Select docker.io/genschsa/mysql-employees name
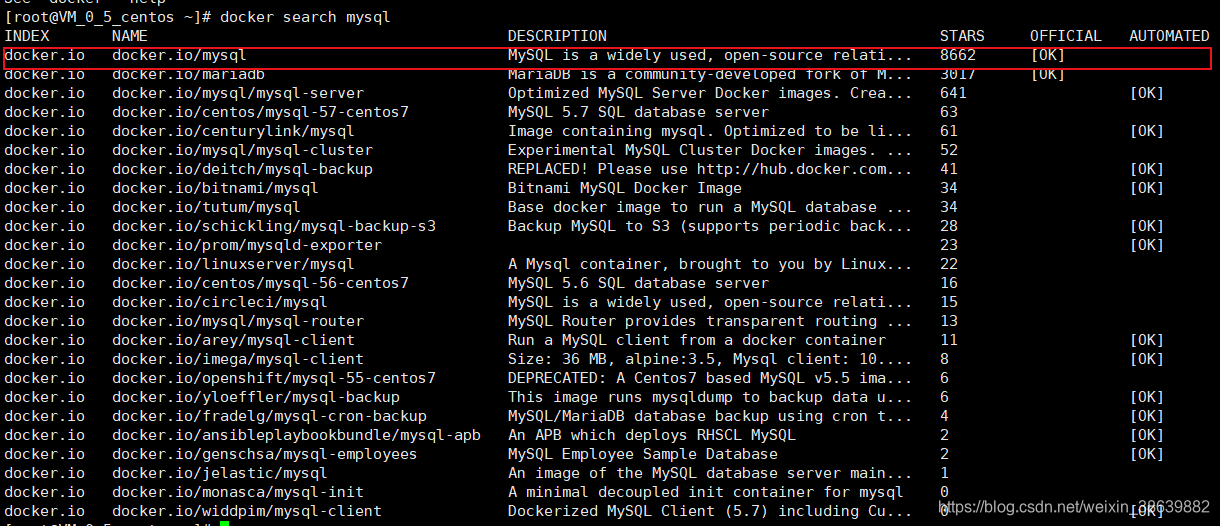The height and width of the screenshot is (526, 1220). point(265,454)
